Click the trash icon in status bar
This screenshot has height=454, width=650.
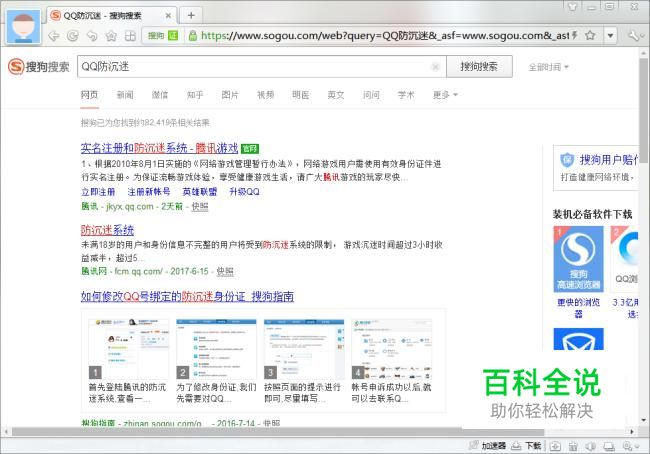pyautogui.click(x=573, y=446)
